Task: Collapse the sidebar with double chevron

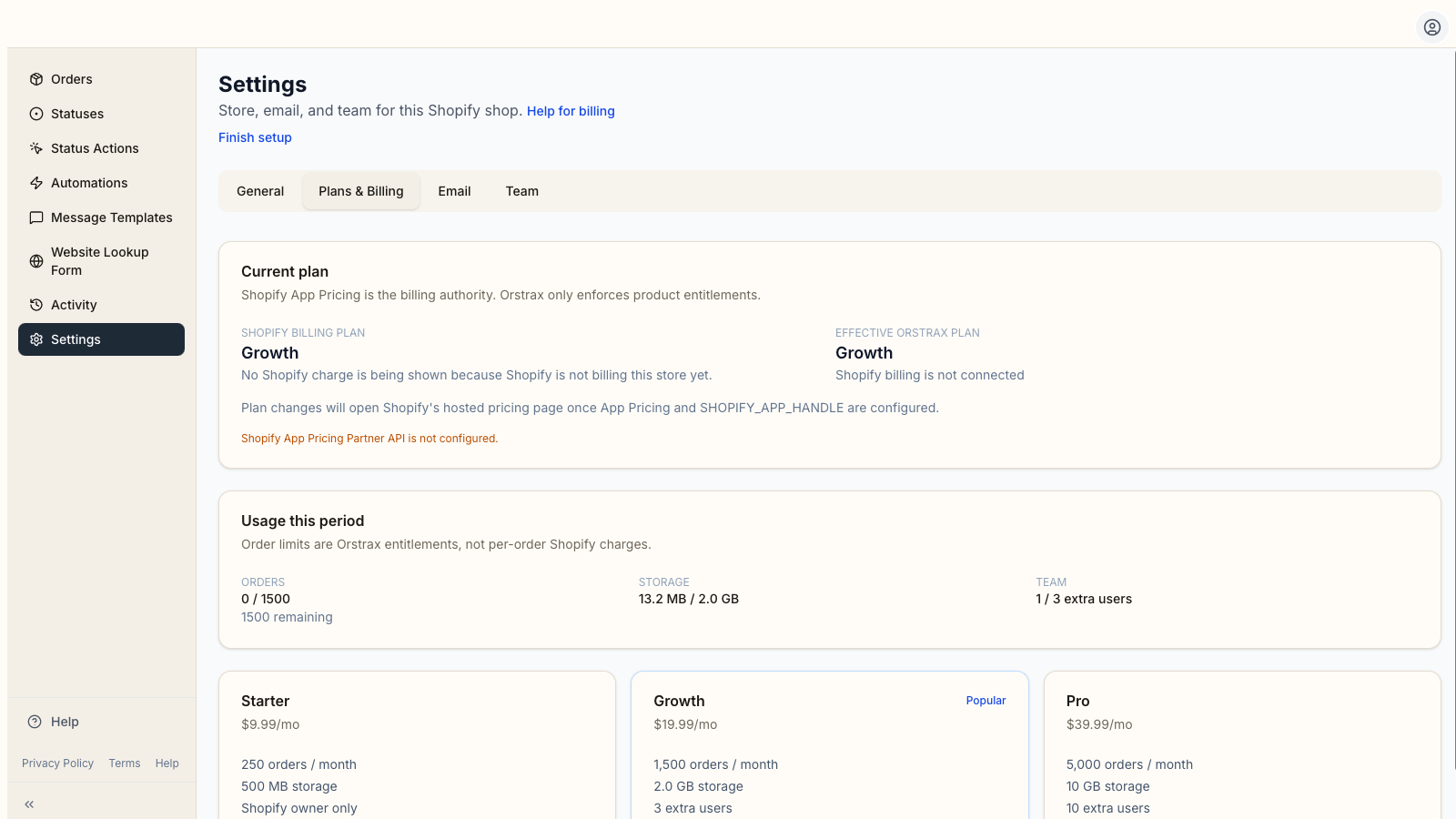Action: (x=29, y=804)
